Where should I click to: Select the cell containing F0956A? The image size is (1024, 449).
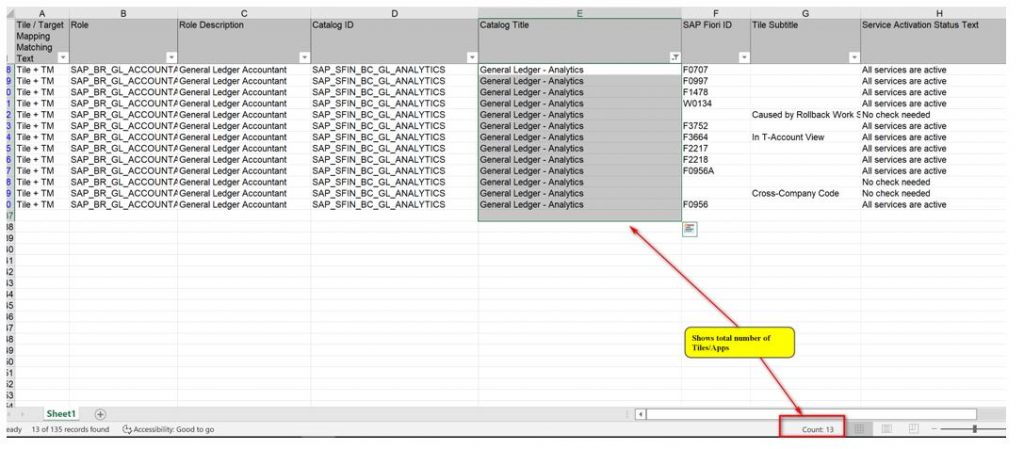click(716, 171)
